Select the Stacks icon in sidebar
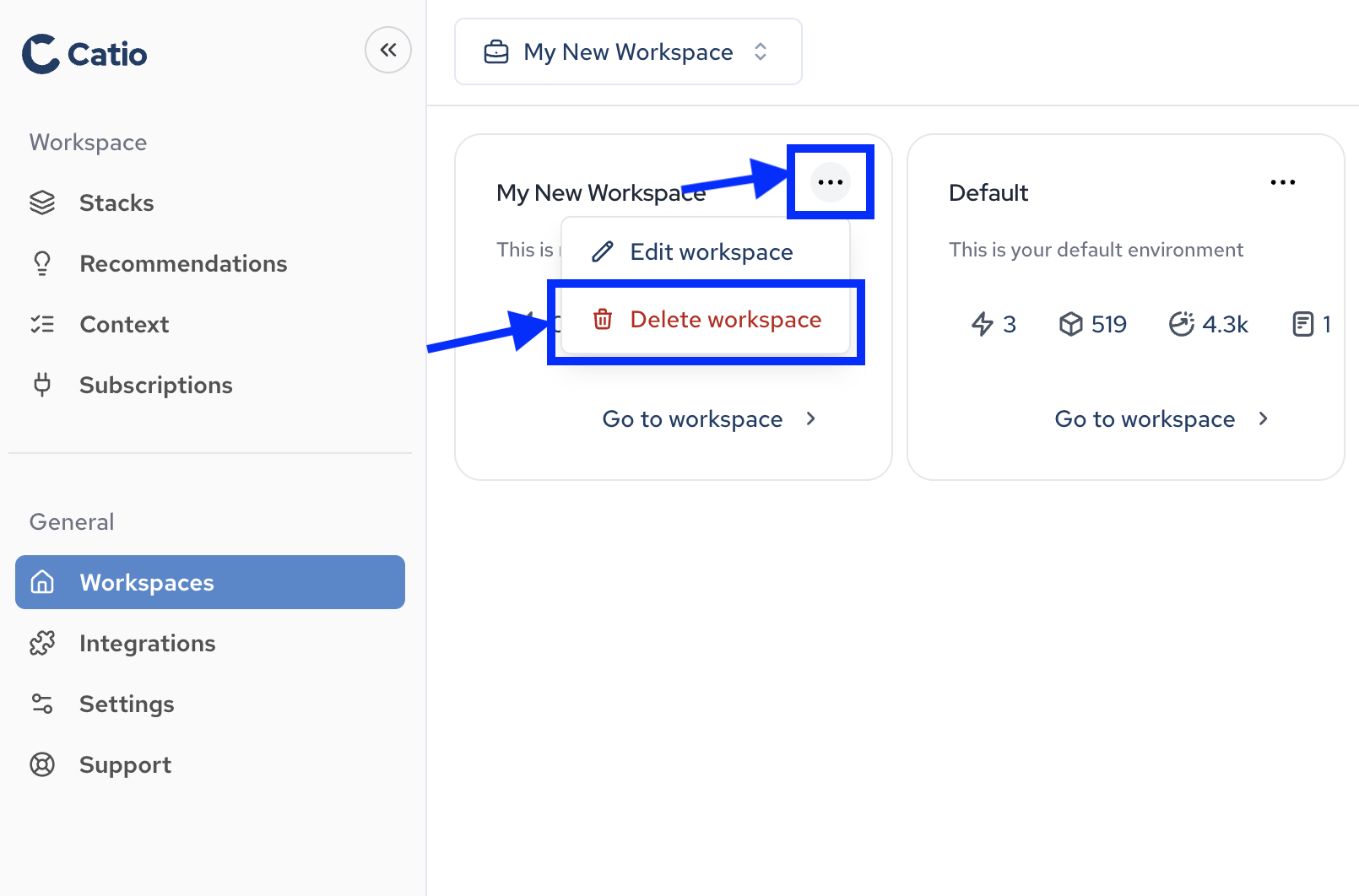The image size is (1359, 896). tap(41, 202)
